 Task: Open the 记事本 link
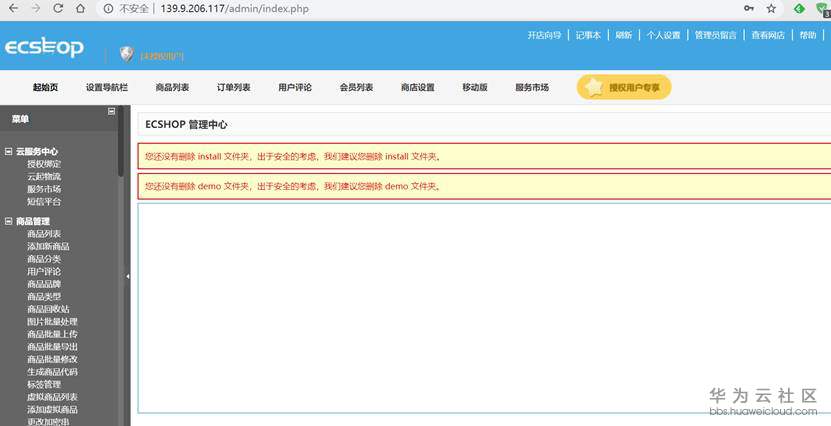588,35
